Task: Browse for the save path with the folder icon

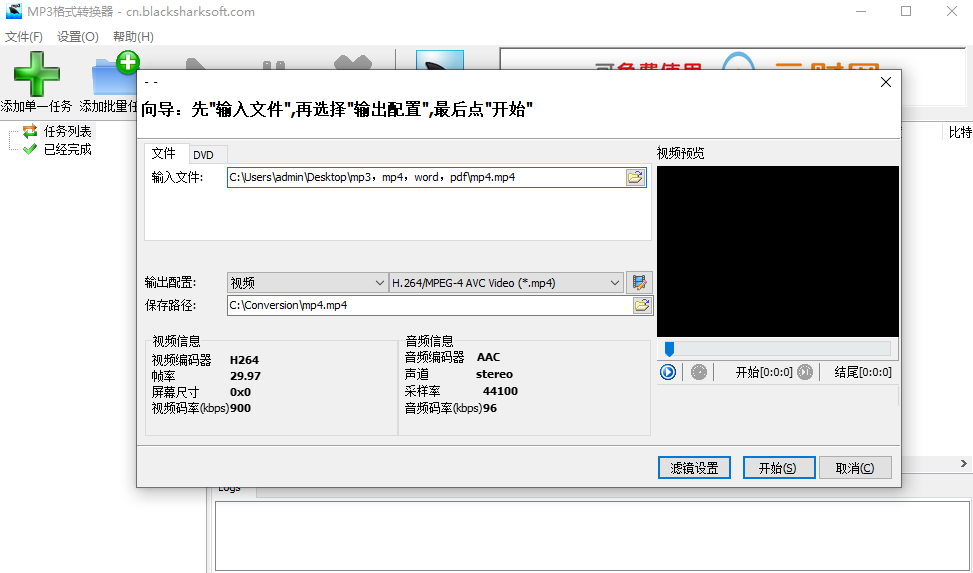Action: (642, 305)
